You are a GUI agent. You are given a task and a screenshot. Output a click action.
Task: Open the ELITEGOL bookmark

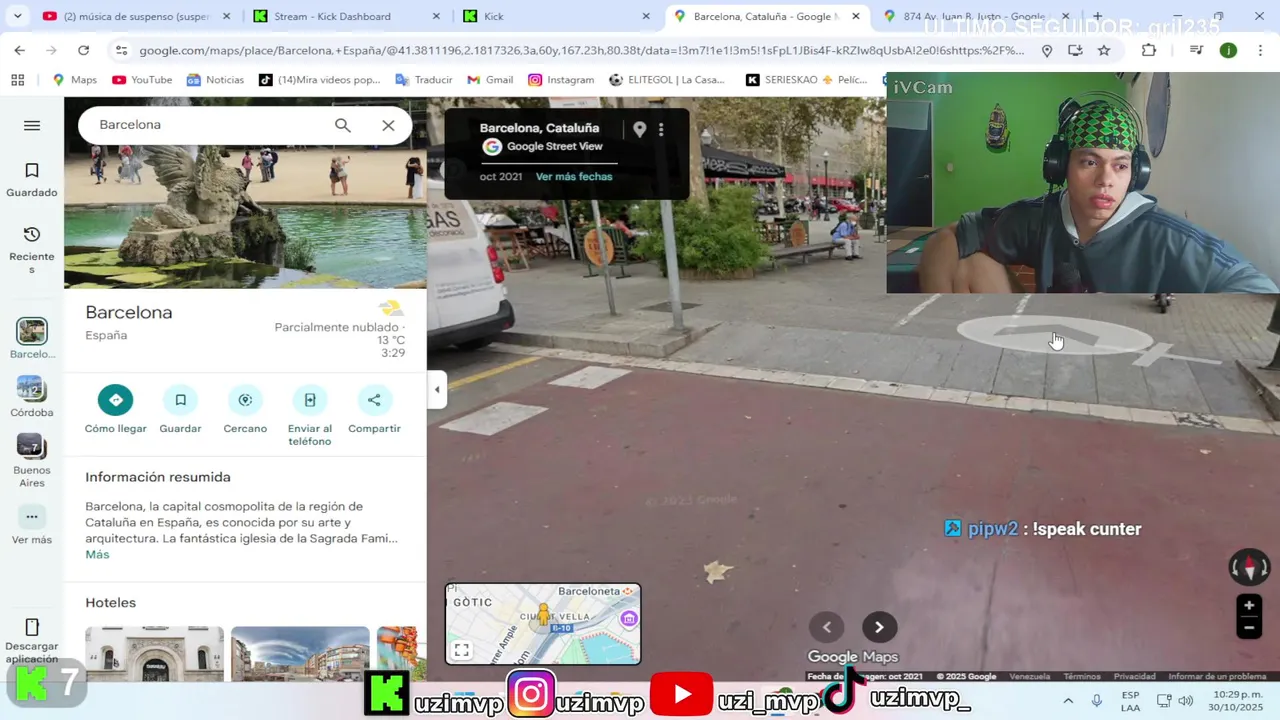click(667, 80)
